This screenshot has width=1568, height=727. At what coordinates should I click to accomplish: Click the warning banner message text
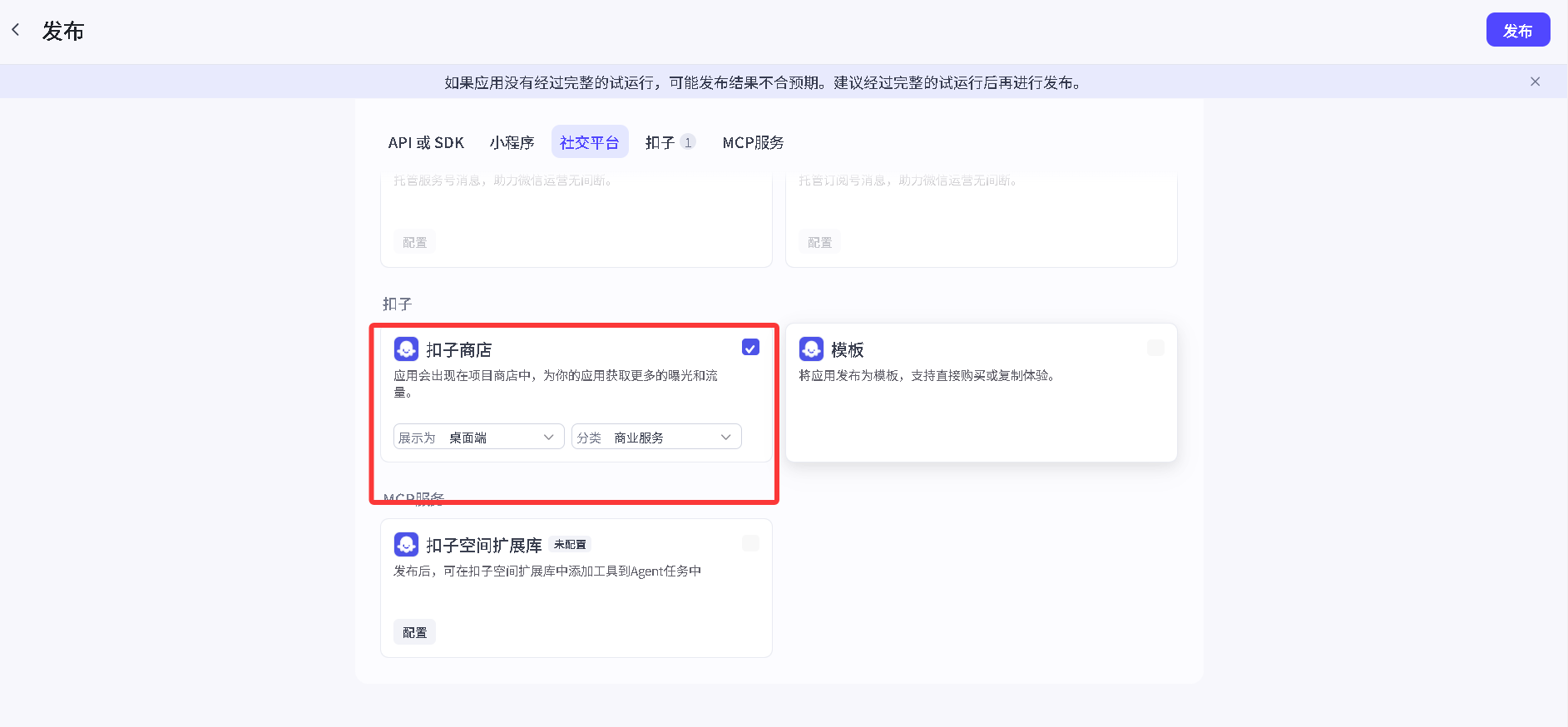coord(764,82)
